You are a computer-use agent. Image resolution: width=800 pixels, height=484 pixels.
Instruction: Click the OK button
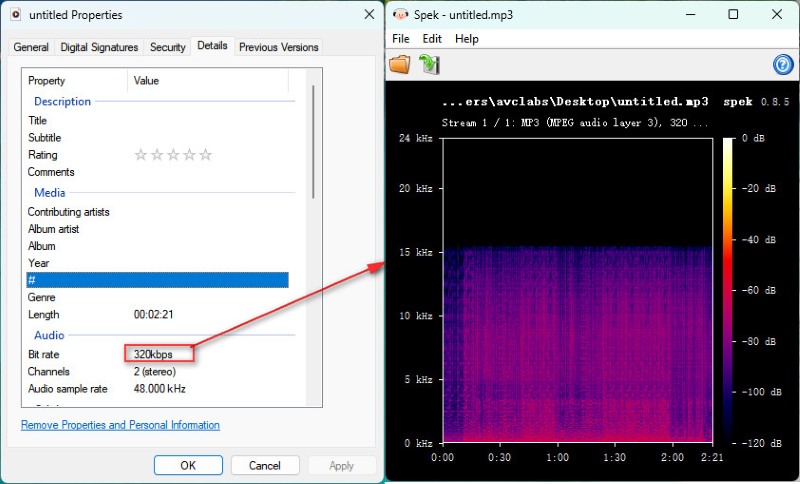coord(188,465)
